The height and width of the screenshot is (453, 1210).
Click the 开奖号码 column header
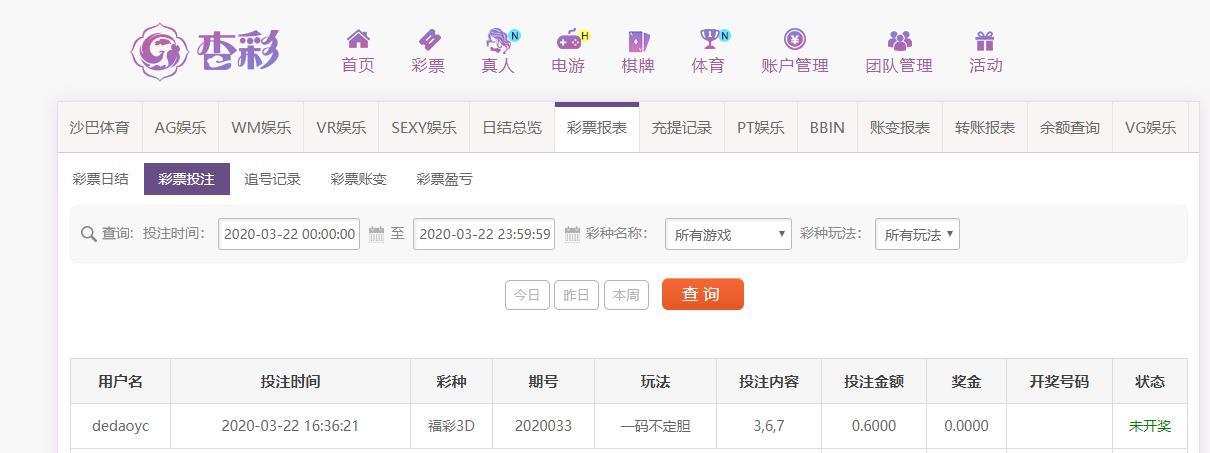click(1059, 382)
